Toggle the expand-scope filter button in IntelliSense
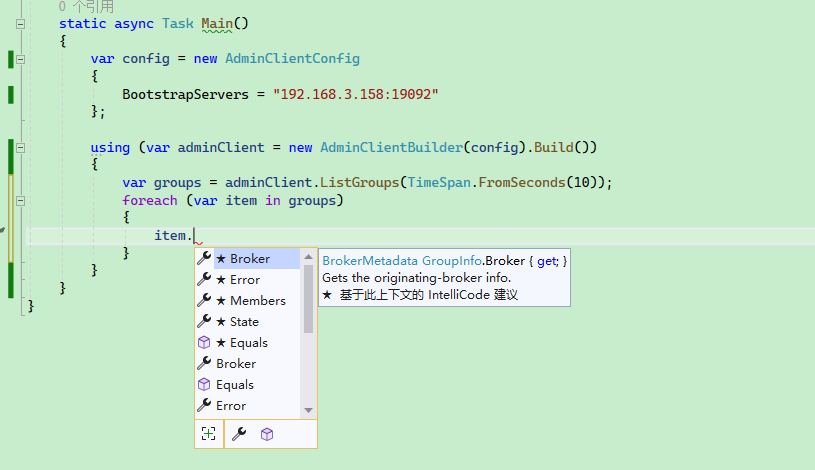 (x=208, y=433)
